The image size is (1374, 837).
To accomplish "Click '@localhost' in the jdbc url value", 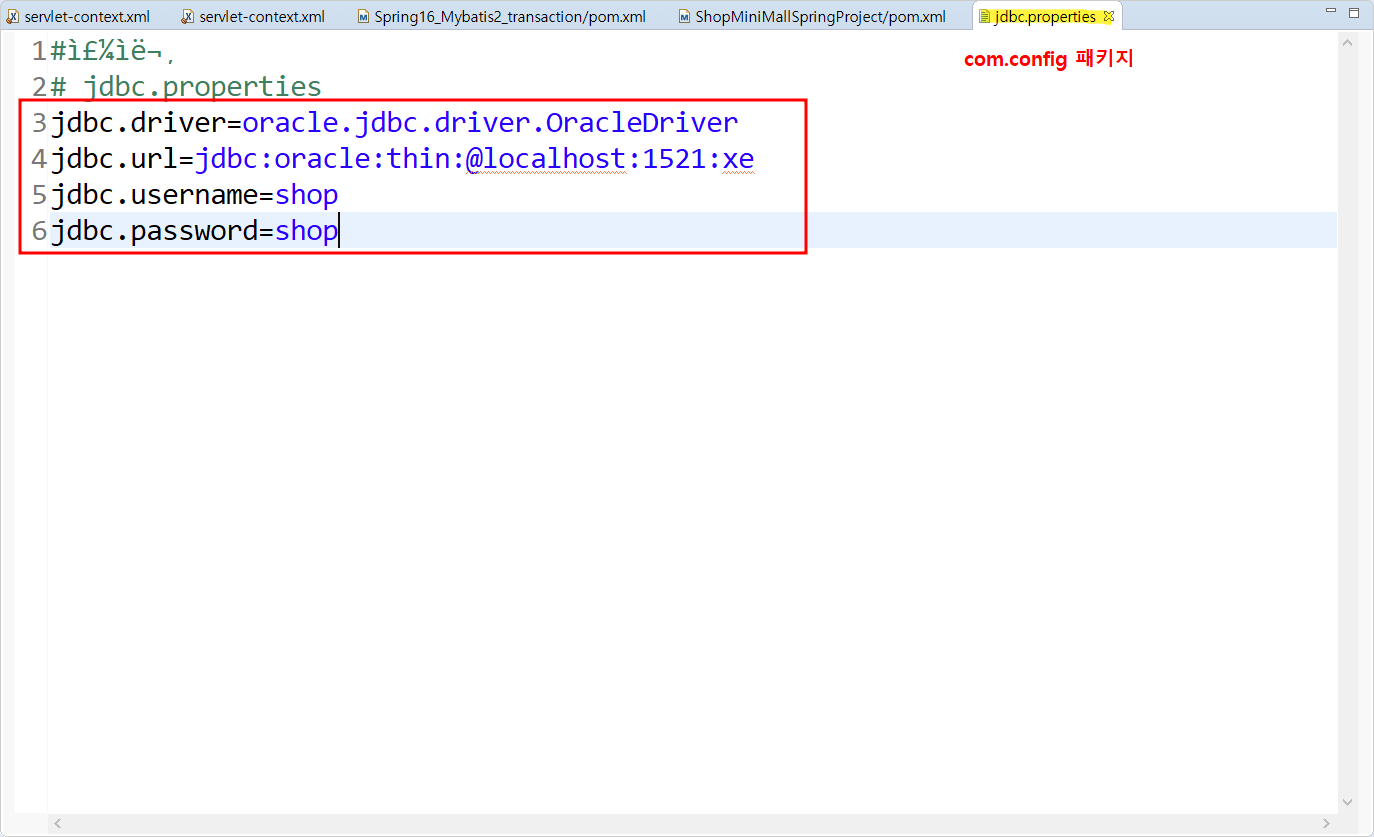I will (546, 159).
